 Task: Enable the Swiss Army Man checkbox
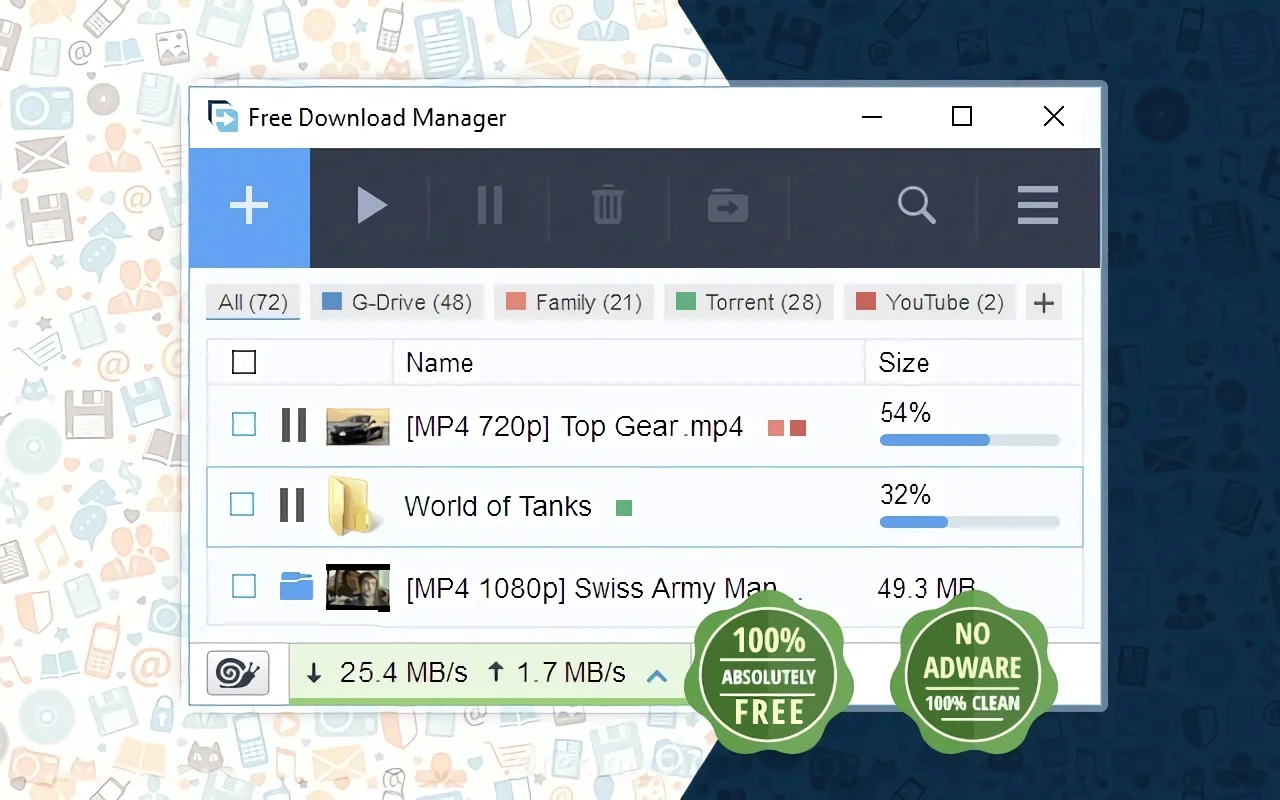click(x=243, y=587)
